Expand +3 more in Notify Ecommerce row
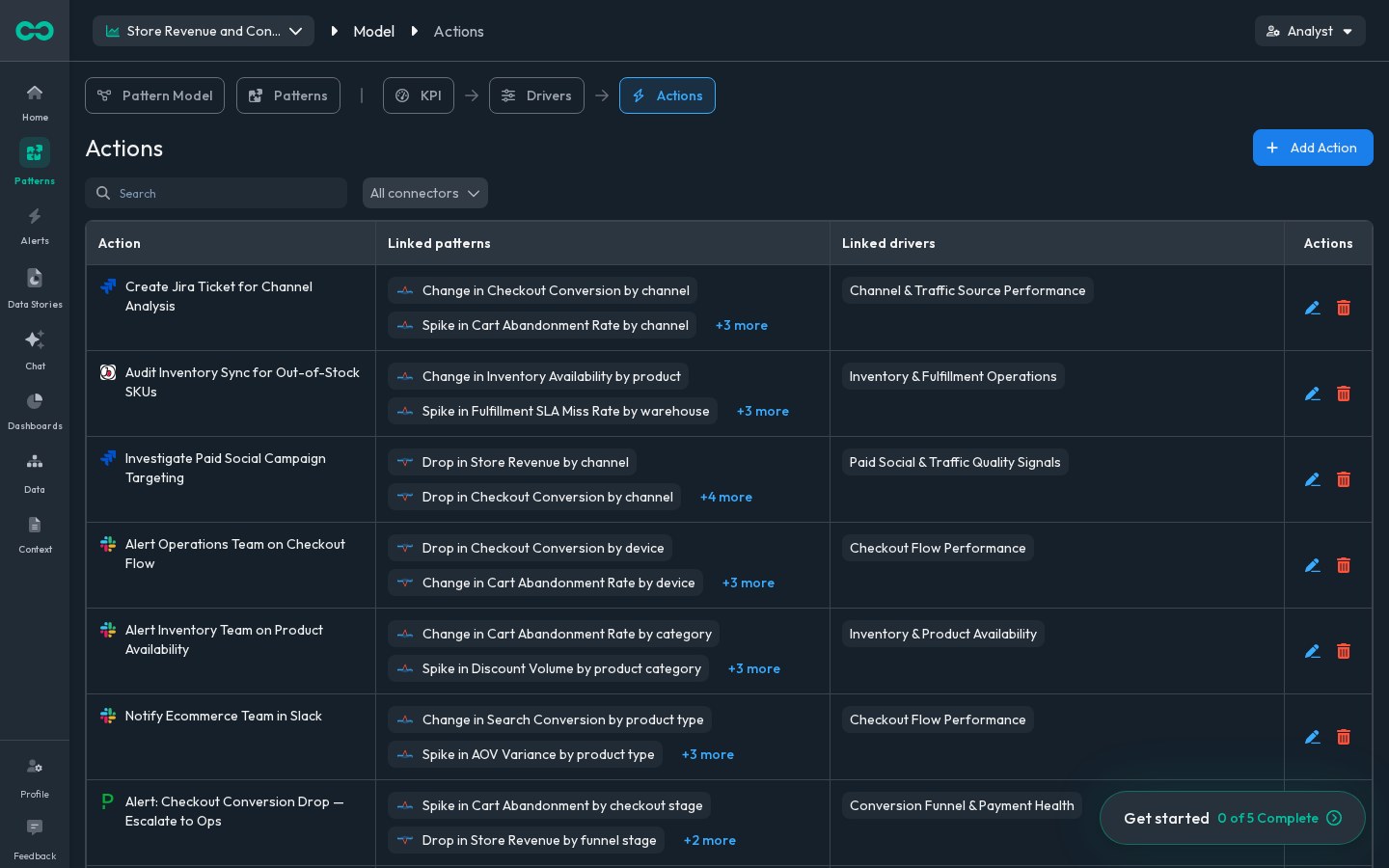Image resolution: width=1389 pixels, height=868 pixels. [708, 754]
